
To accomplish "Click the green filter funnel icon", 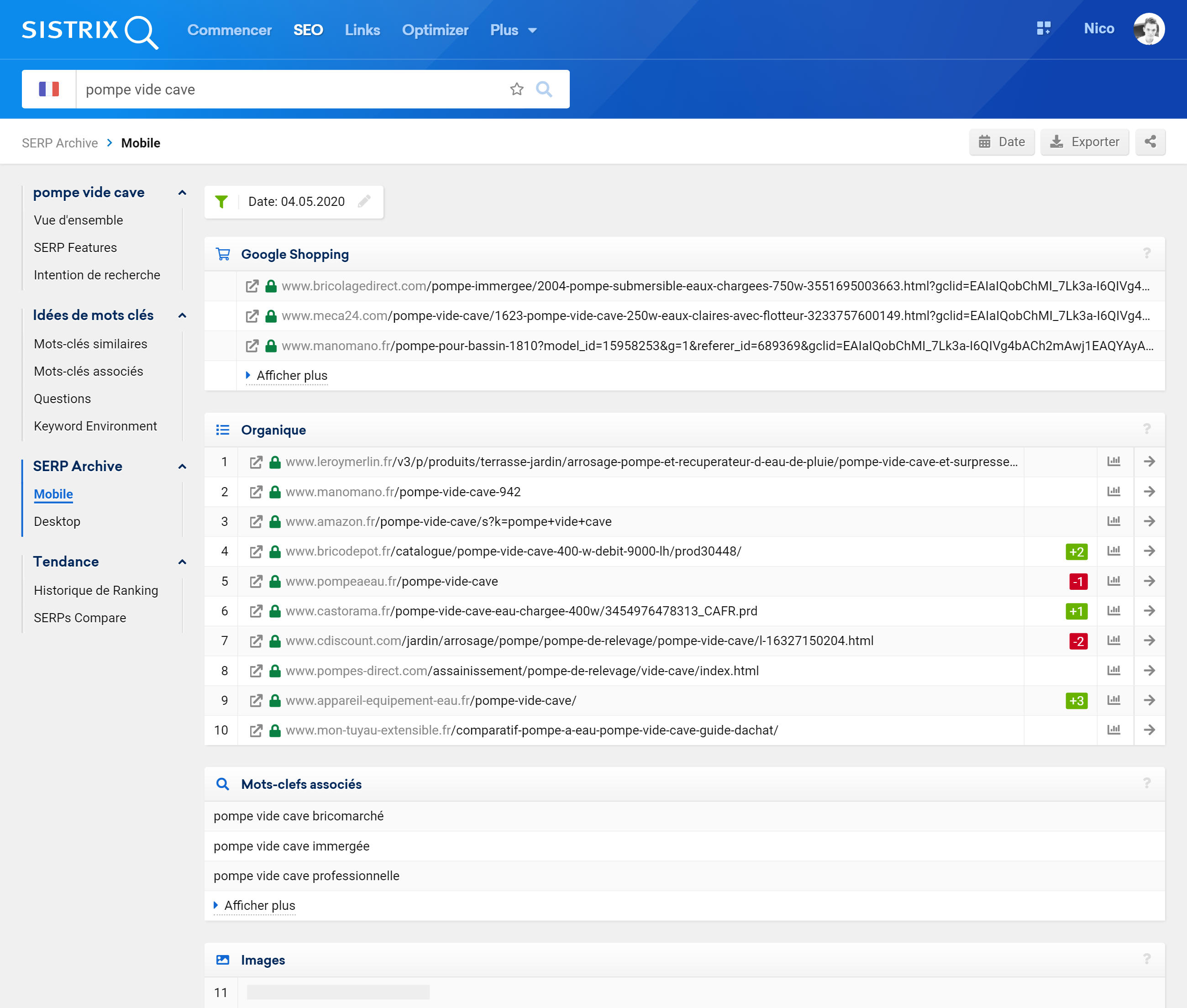I will pos(222,202).
